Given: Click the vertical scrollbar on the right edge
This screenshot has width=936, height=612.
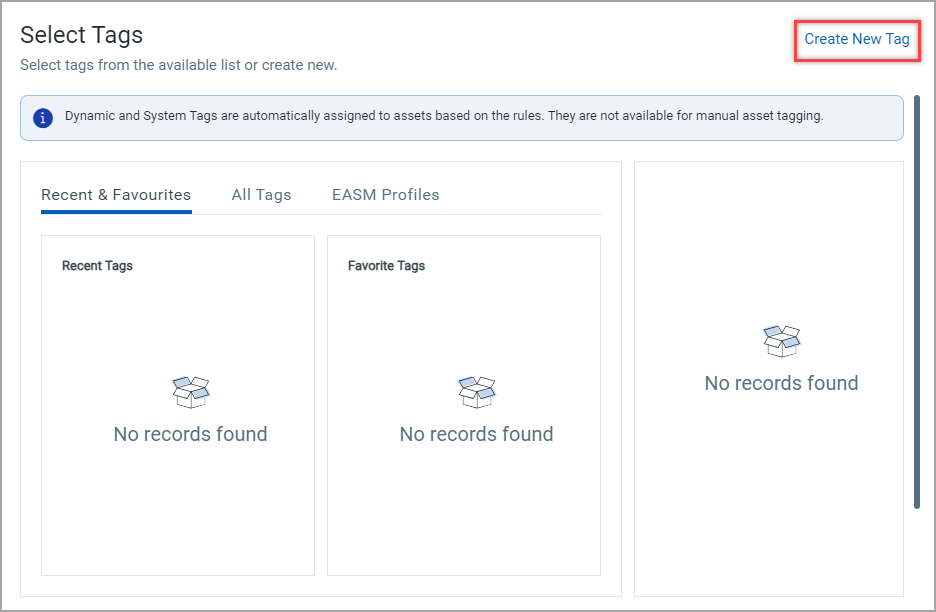Looking at the screenshot, I should pyautogui.click(x=916, y=300).
